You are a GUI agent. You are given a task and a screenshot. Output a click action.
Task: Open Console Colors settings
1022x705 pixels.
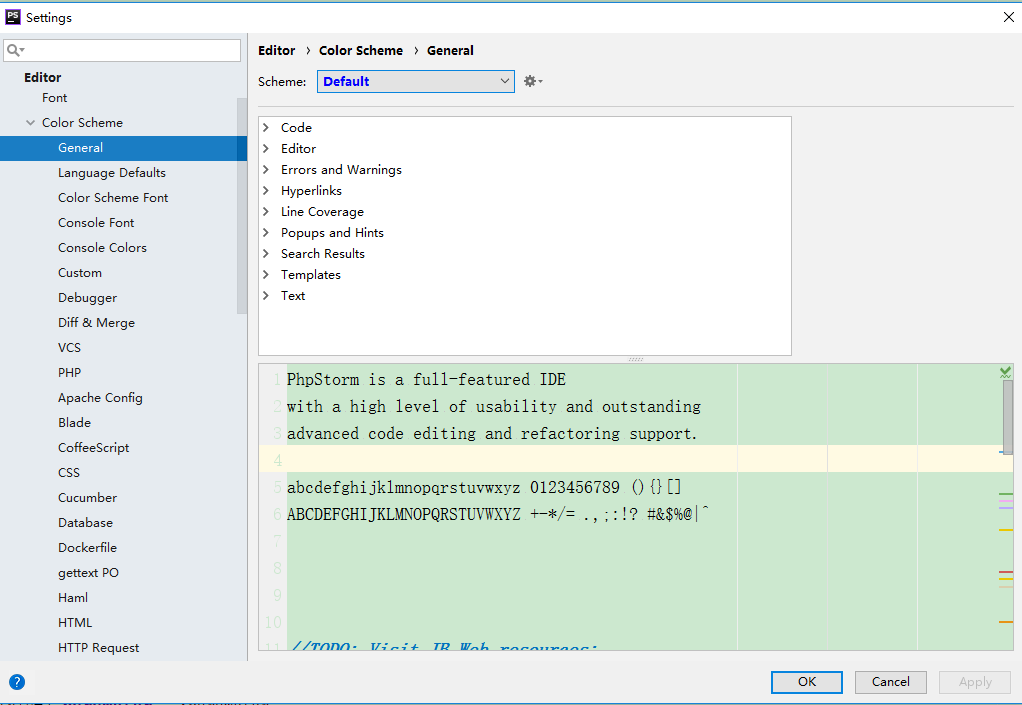pos(102,248)
